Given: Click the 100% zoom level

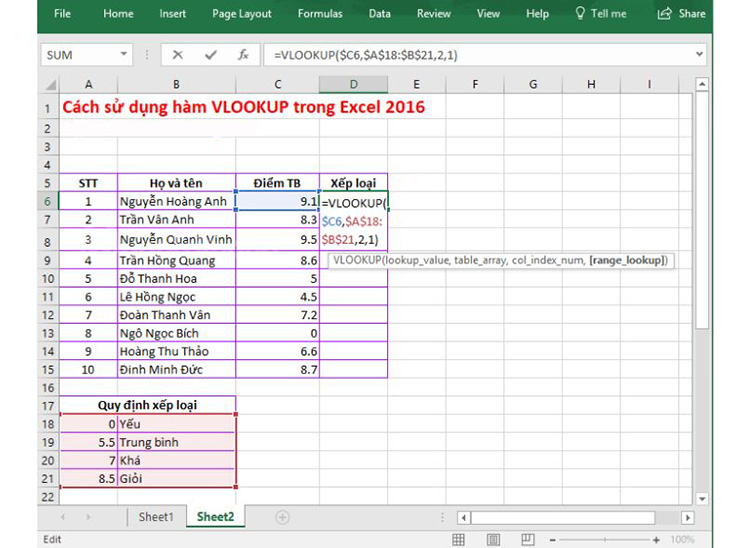Looking at the screenshot, I should click(682, 540).
